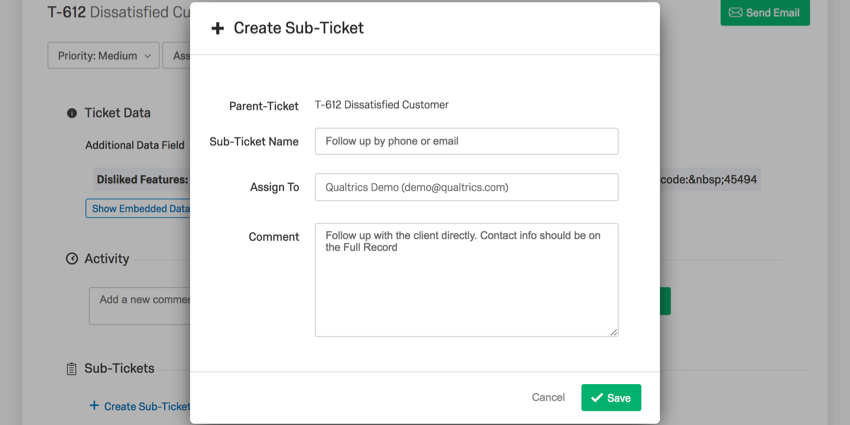
Task: Click the Assign To user field
Action: 466,187
